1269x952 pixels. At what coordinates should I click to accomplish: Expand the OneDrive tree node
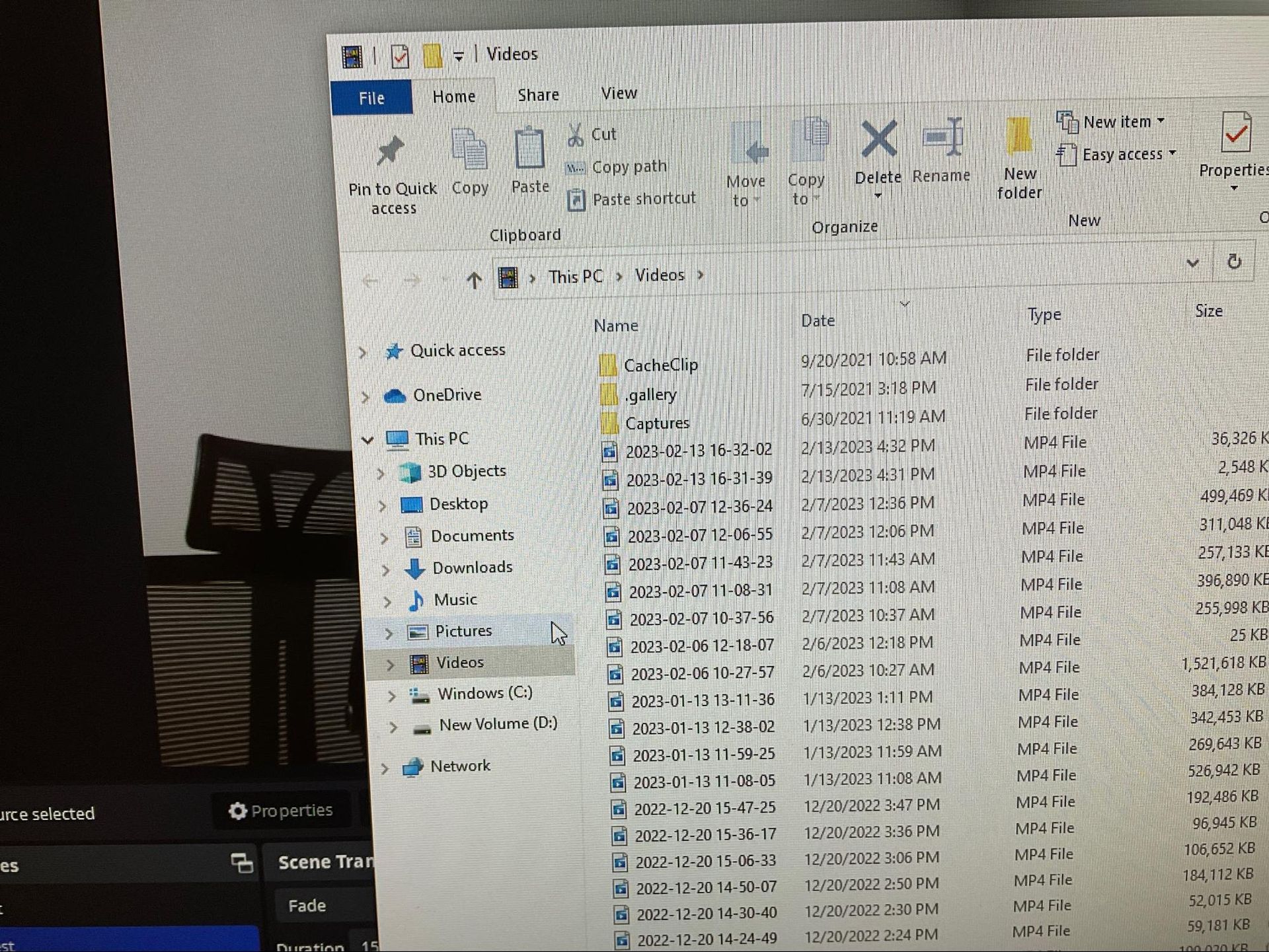[365, 396]
